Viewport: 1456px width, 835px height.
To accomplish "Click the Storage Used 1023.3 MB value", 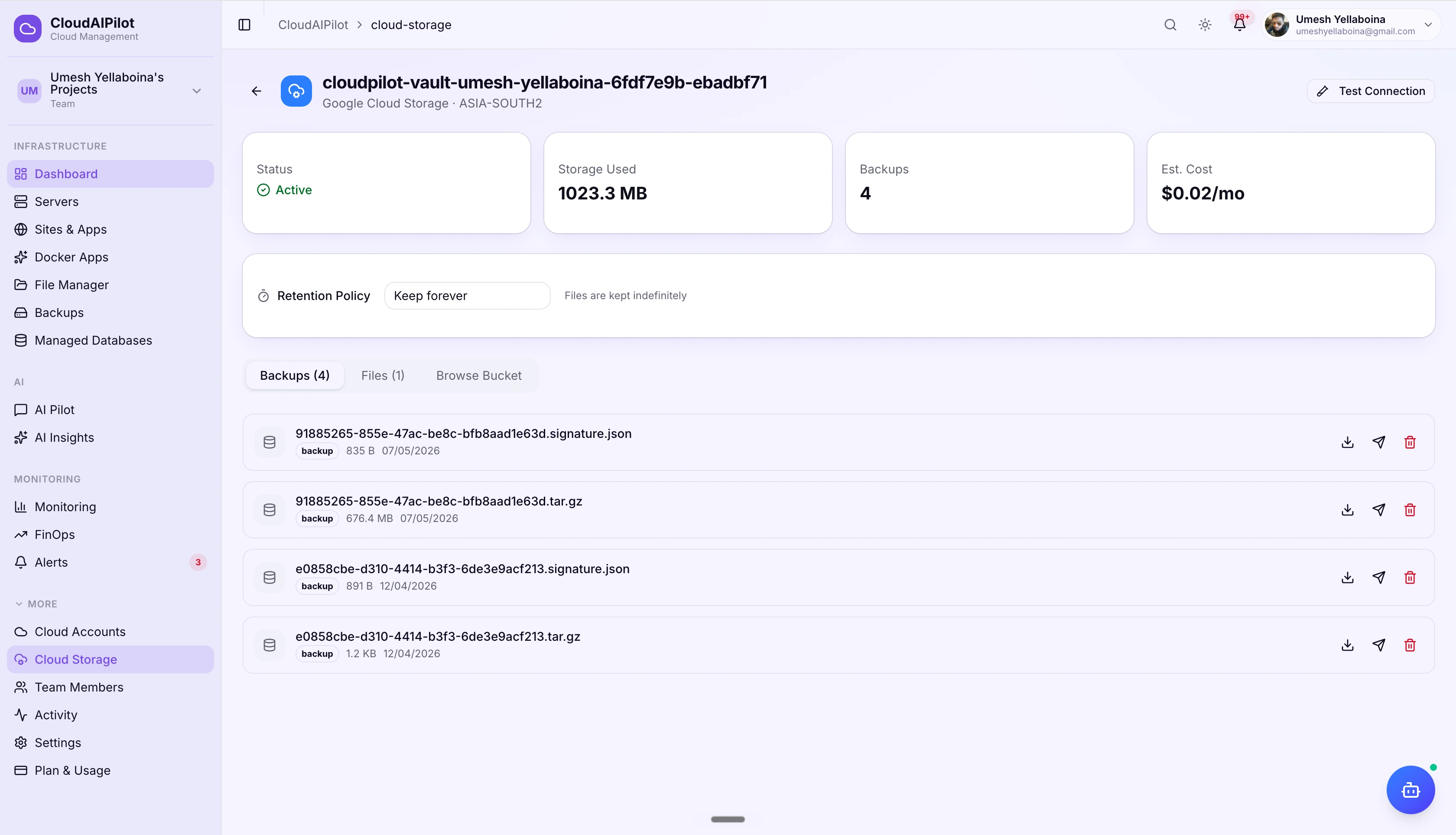I will point(602,193).
